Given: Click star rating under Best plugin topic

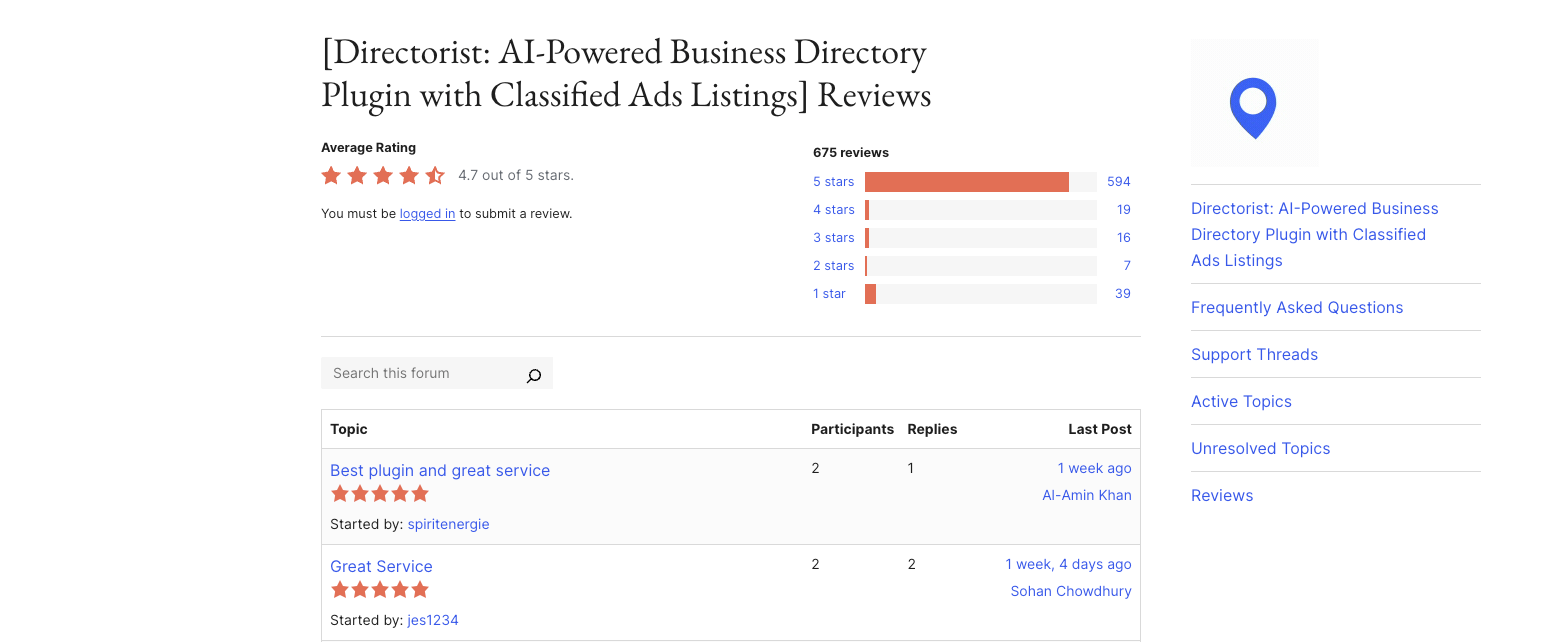Looking at the screenshot, I should coord(379,494).
